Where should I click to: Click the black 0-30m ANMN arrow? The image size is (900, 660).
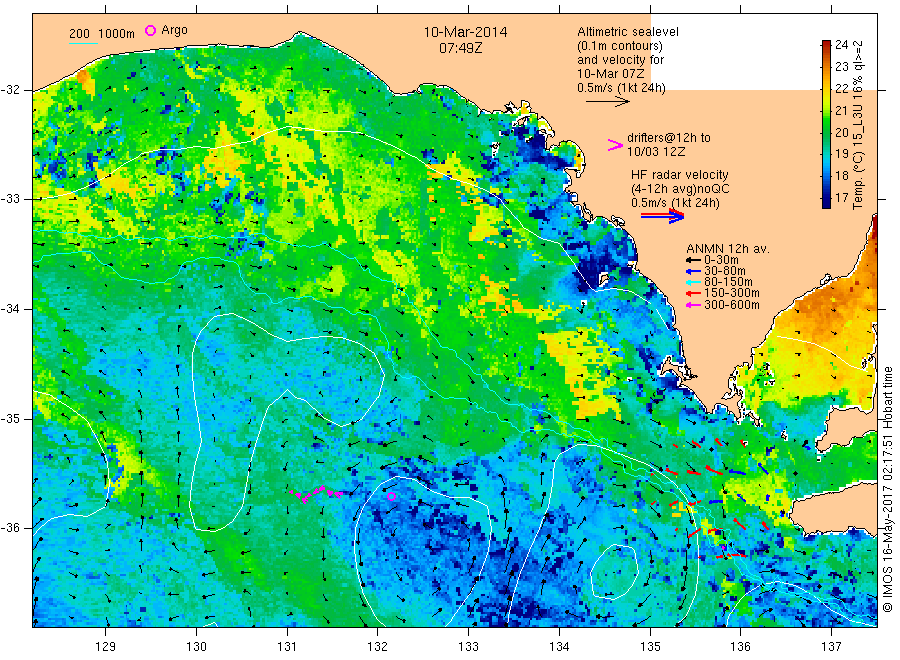pos(693,260)
